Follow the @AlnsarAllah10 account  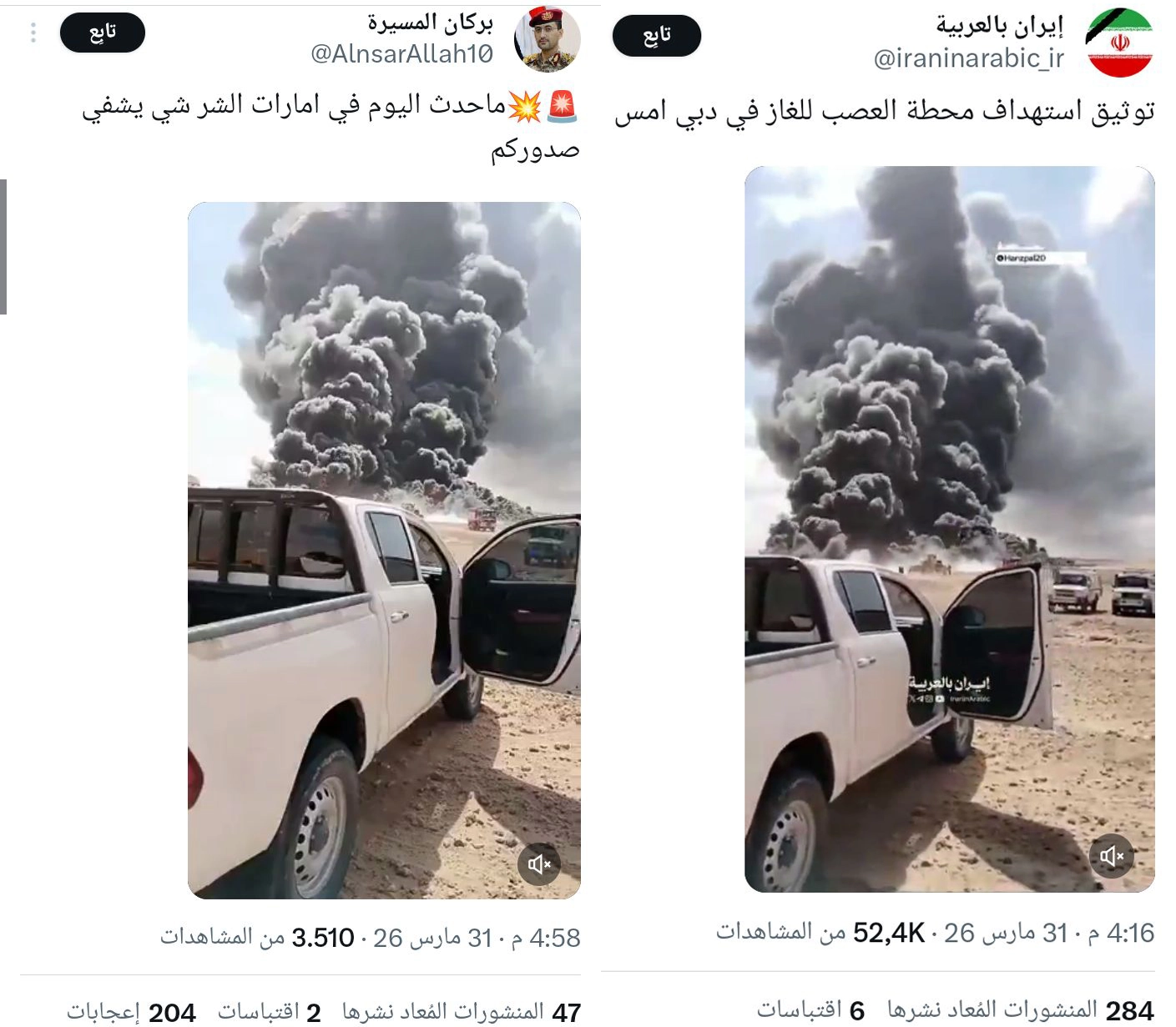(x=103, y=33)
